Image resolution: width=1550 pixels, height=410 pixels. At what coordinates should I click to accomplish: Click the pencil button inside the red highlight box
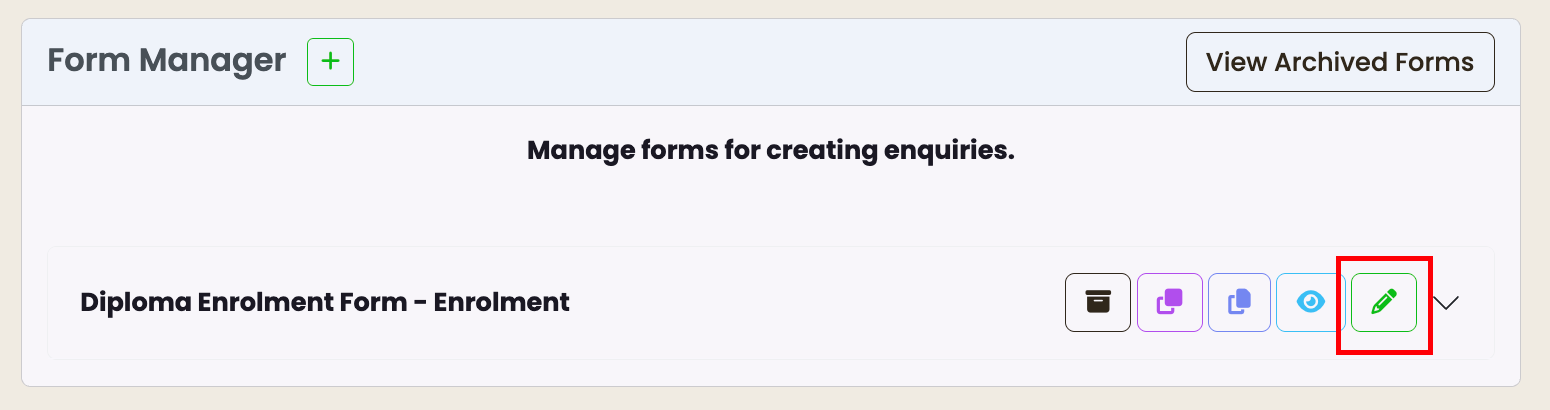[x=1384, y=302]
